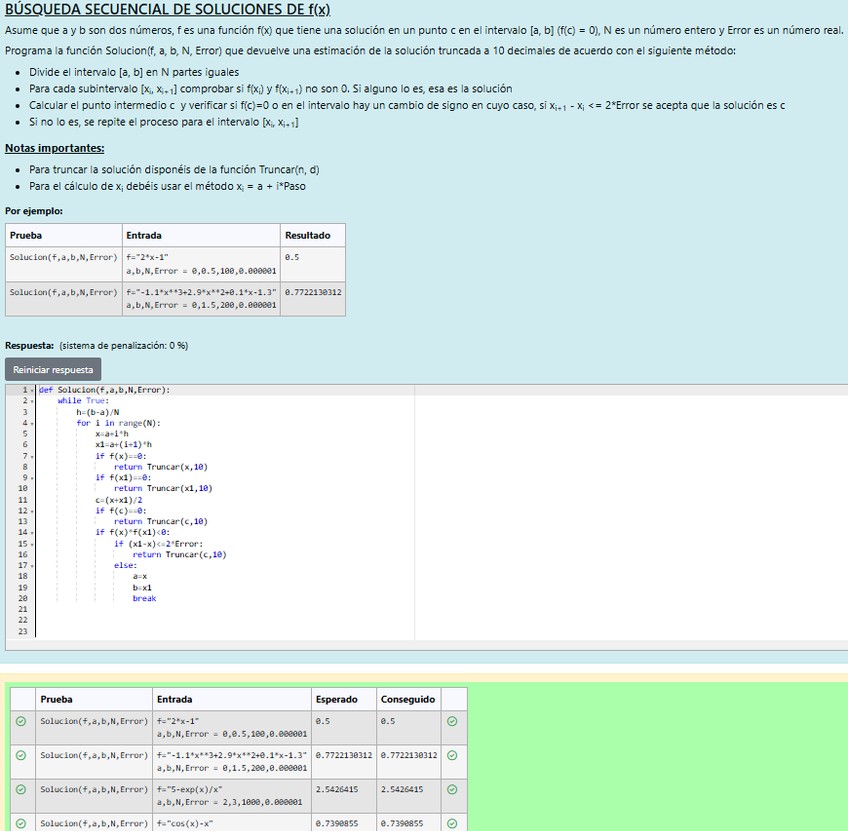848x831 pixels.
Task: Click right check icon beside result 0.7390855
Action: click(x=452, y=823)
